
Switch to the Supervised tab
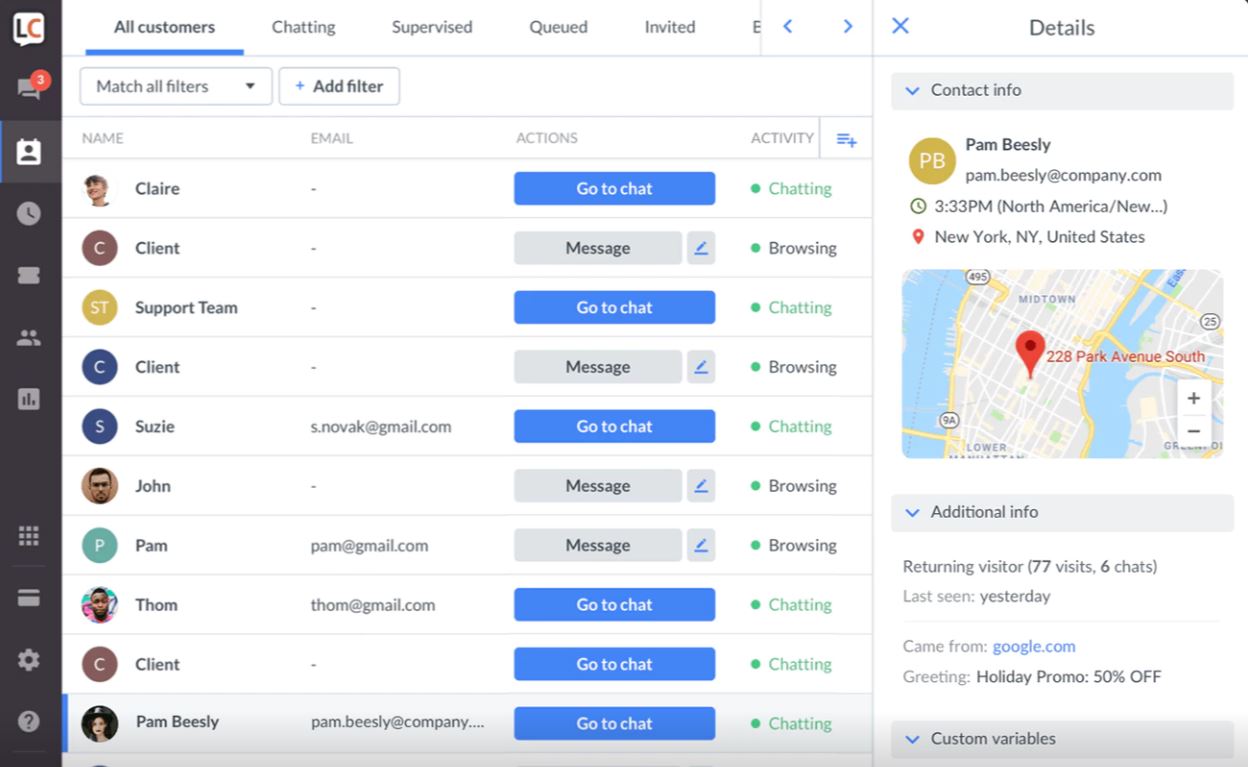(432, 27)
